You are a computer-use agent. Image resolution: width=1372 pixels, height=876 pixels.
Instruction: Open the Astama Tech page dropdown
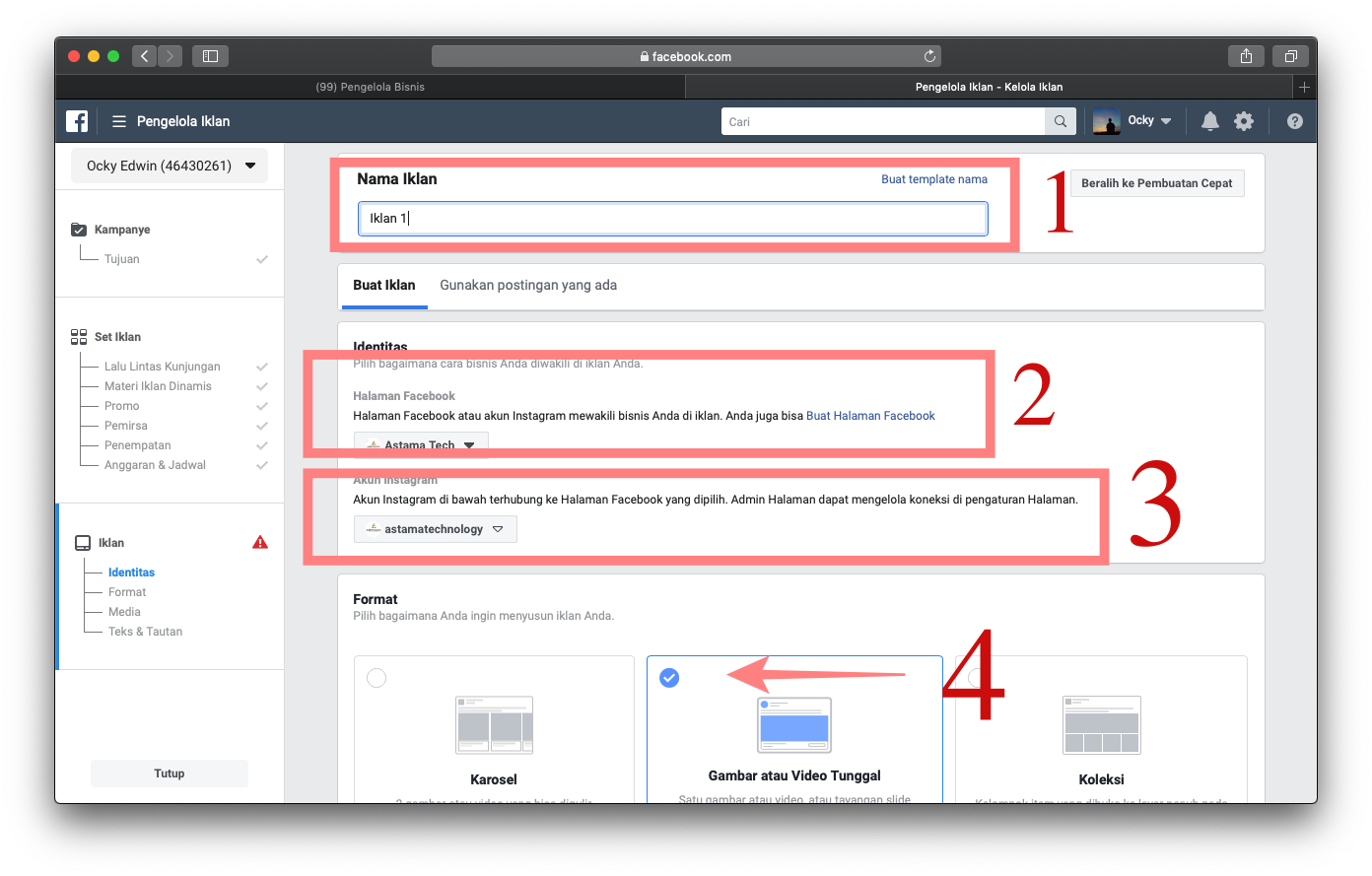pos(421,444)
